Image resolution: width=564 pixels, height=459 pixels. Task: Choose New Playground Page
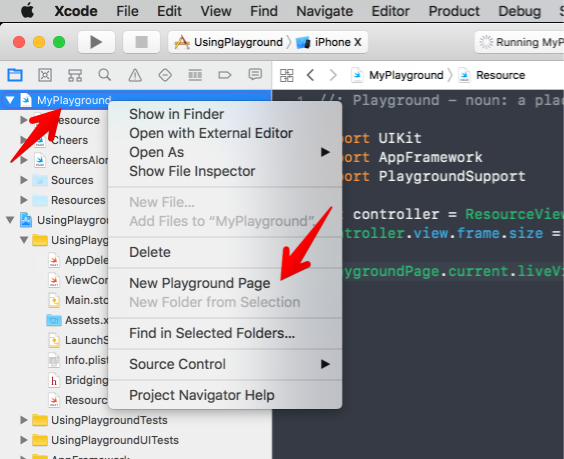225,283
